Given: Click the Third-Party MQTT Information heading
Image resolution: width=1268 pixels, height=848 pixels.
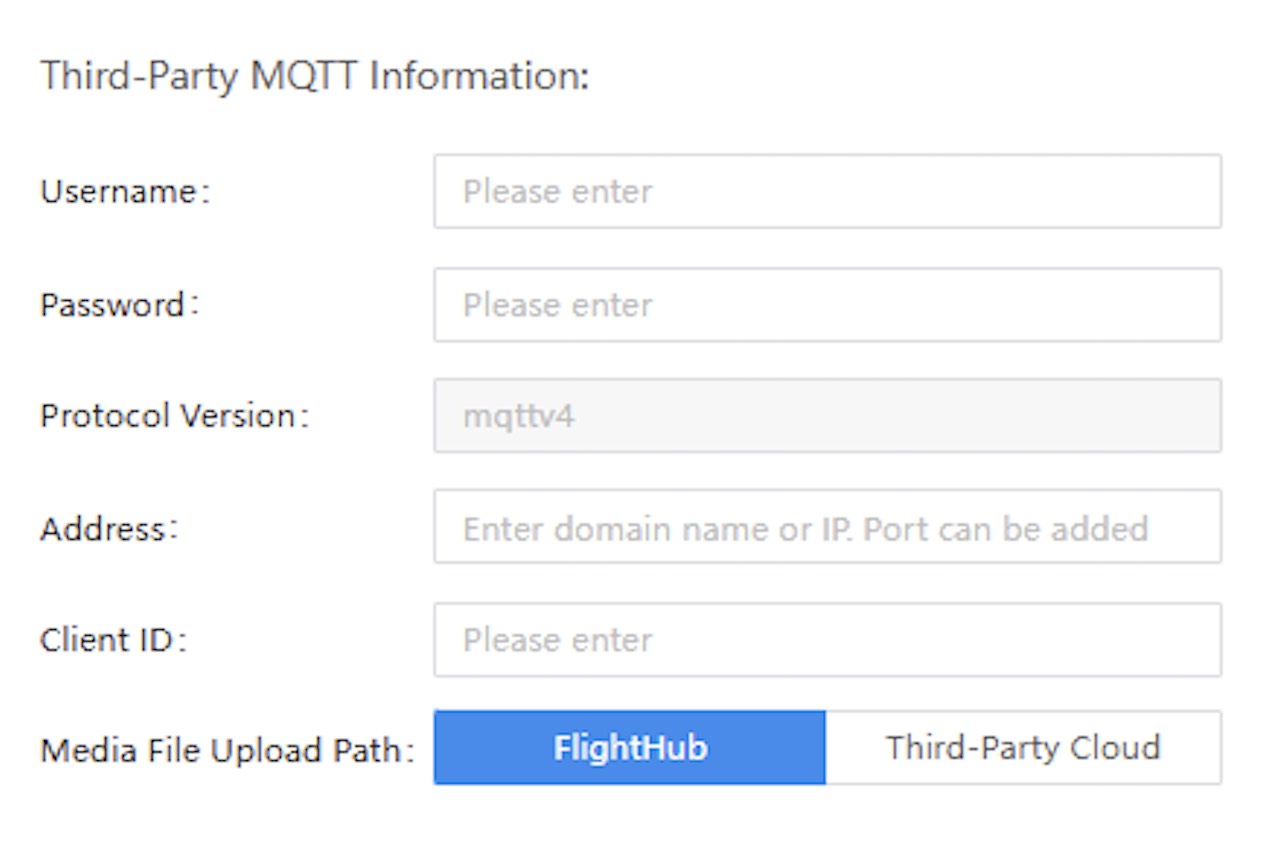Looking at the screenshot, I should [x=315, y=77].
